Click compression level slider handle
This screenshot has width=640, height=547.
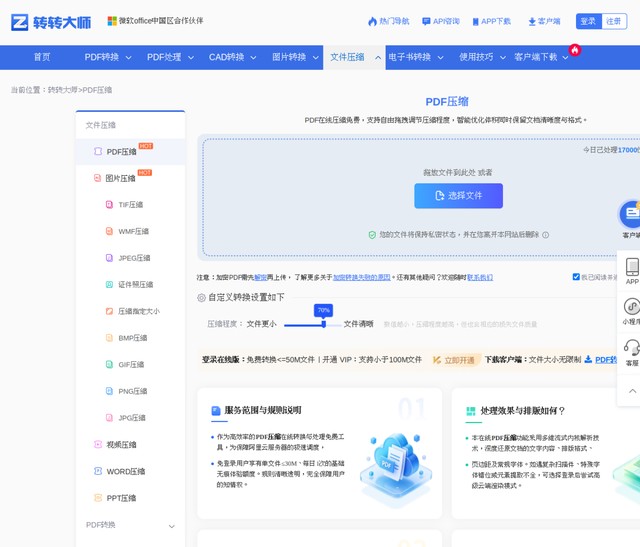coord(324,324)
